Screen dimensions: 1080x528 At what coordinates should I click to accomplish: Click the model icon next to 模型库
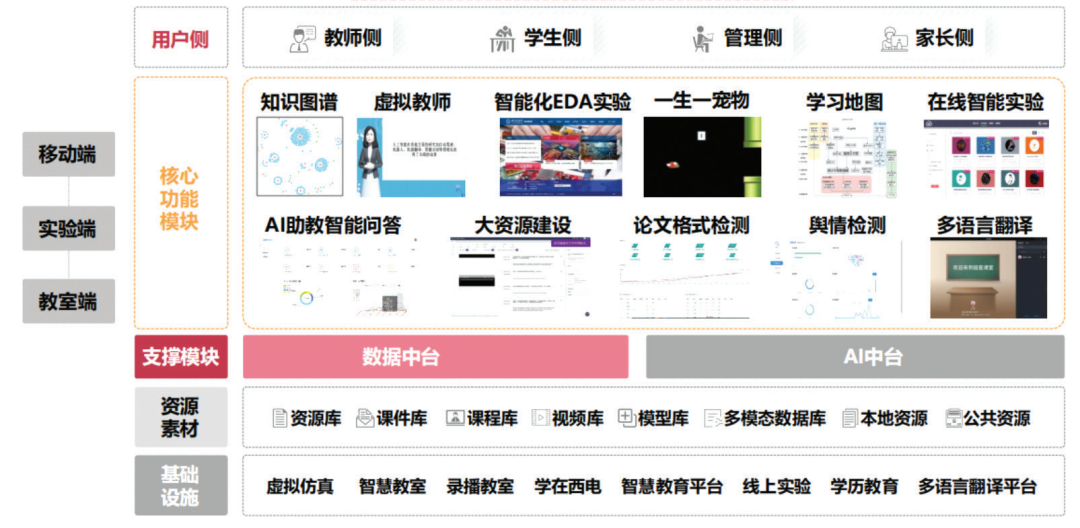pyautogui.click(x=627, y=418)
